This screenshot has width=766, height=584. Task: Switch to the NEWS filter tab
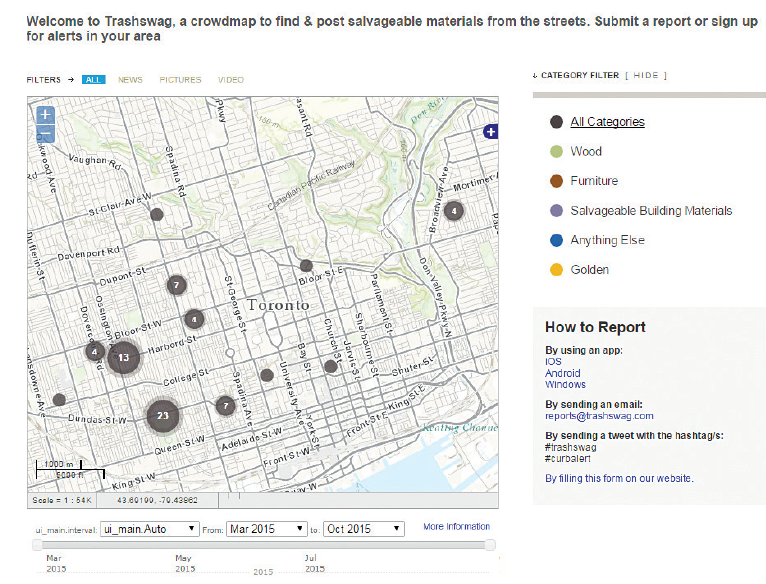pyautogui.click(x=130, y=80)
